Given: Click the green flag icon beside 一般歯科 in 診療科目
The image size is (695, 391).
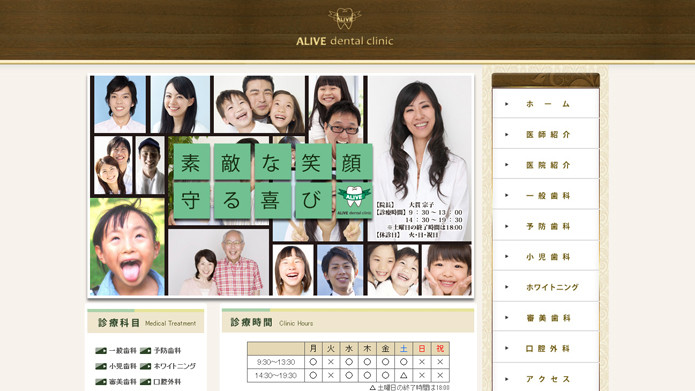Looking at the screenshot, I should (x=101, y=351).
